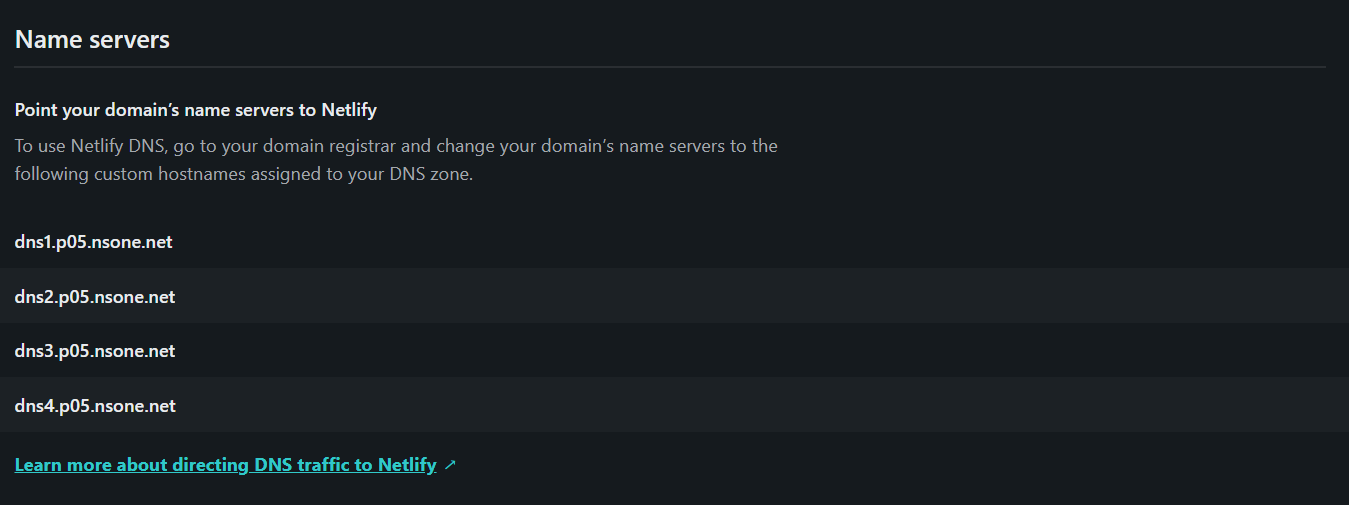Click the "Point your domain's name servers to Netlify" subheading
The width and height of the screenshot is (1349, 505).
(196, 110)
